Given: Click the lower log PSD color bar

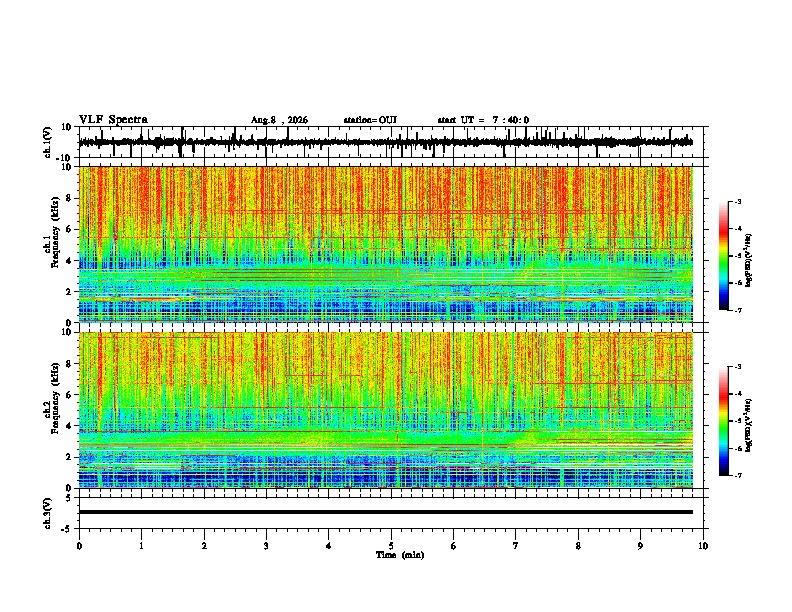Looking at the screenshot, I should point(724,421).
